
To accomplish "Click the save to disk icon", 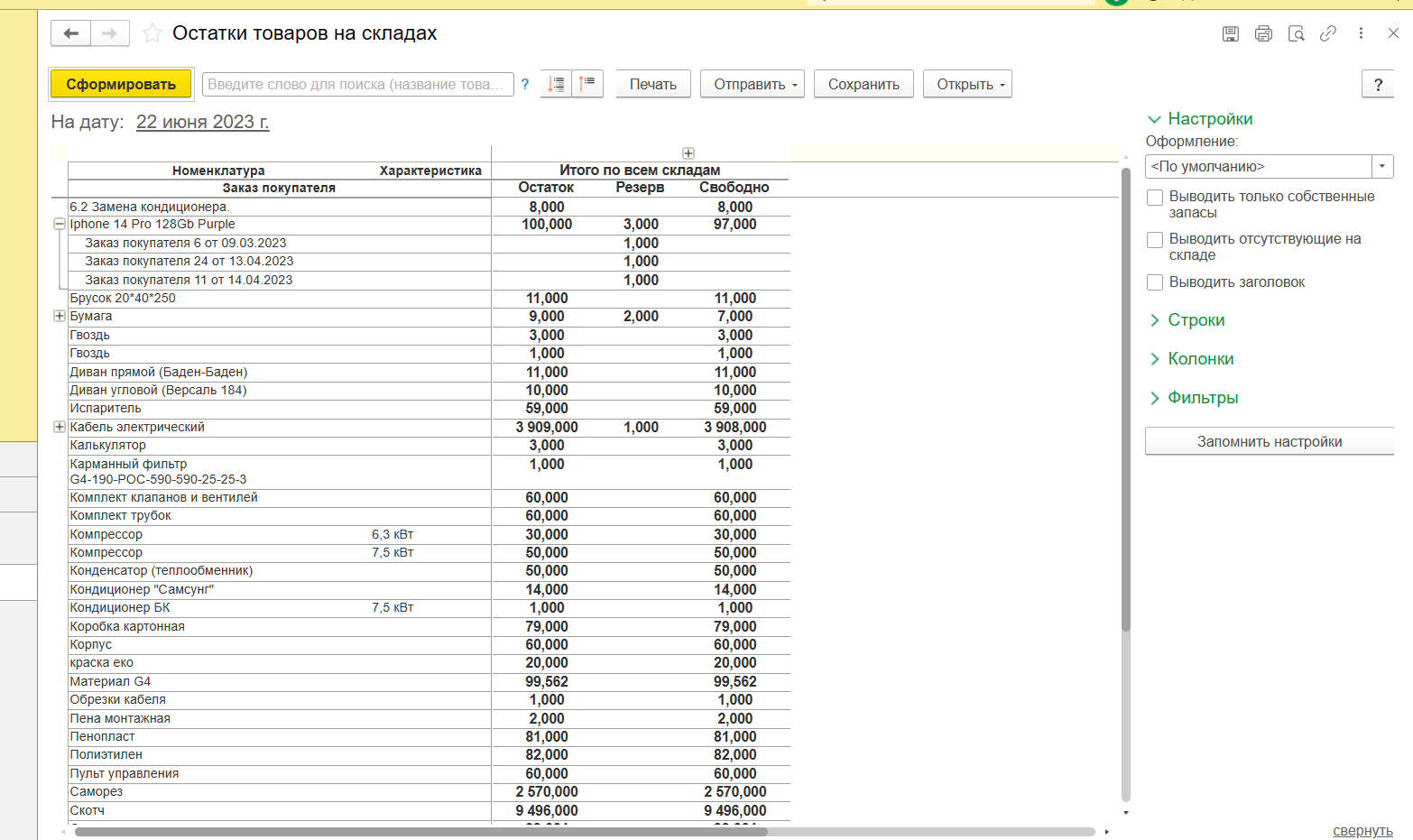I will [x=1230, y=33].
